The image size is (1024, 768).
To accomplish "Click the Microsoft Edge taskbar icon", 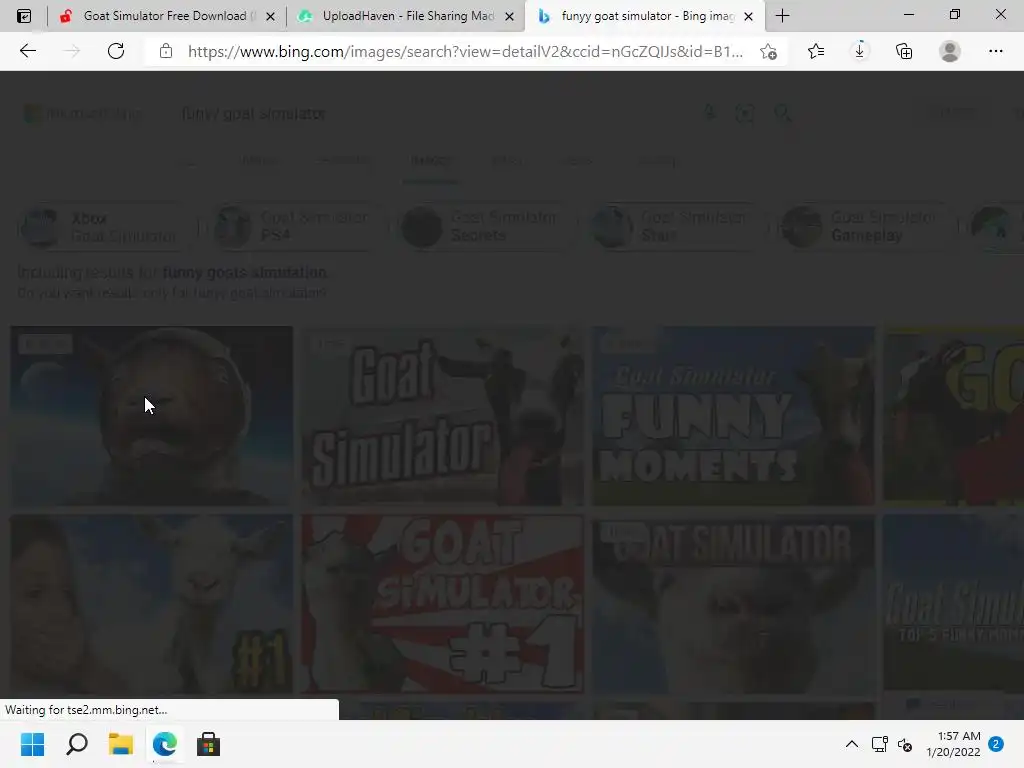I will pos(165,744).
